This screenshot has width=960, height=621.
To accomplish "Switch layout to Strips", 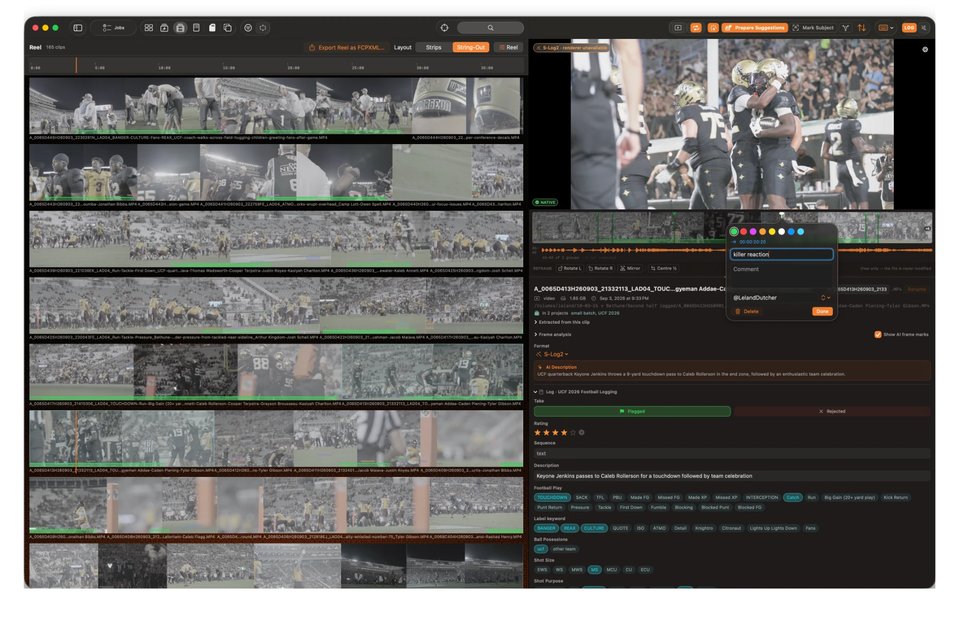I will (x=433, y=47).
